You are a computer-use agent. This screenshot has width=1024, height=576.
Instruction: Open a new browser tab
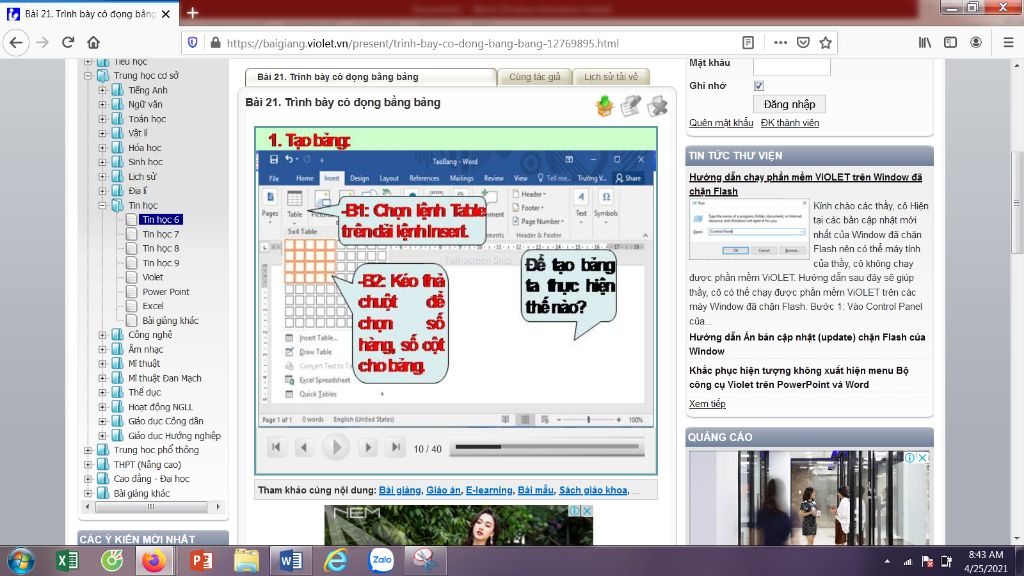point(192,12)
